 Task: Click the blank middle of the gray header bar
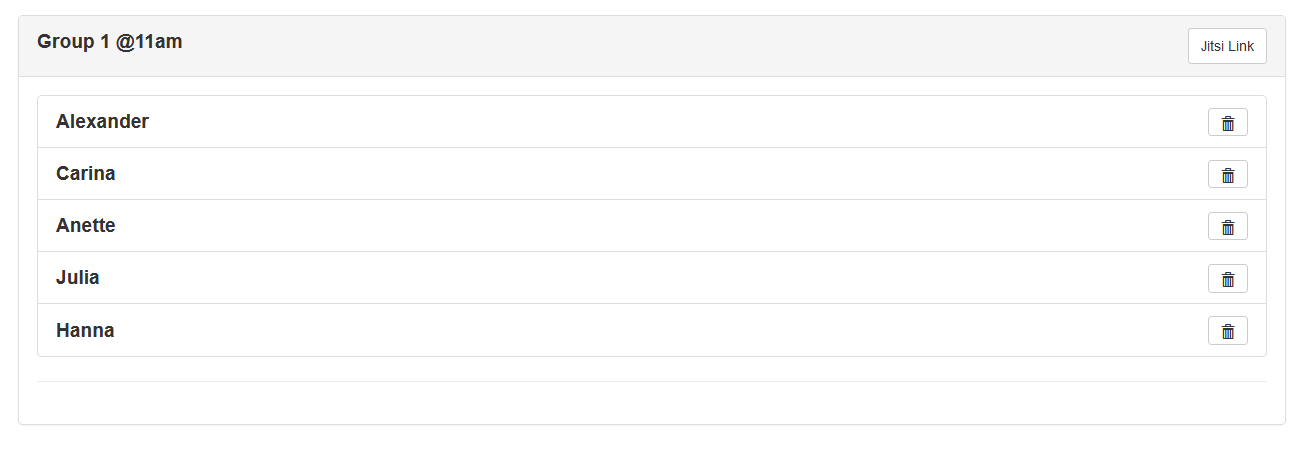(x=651, y=46)
